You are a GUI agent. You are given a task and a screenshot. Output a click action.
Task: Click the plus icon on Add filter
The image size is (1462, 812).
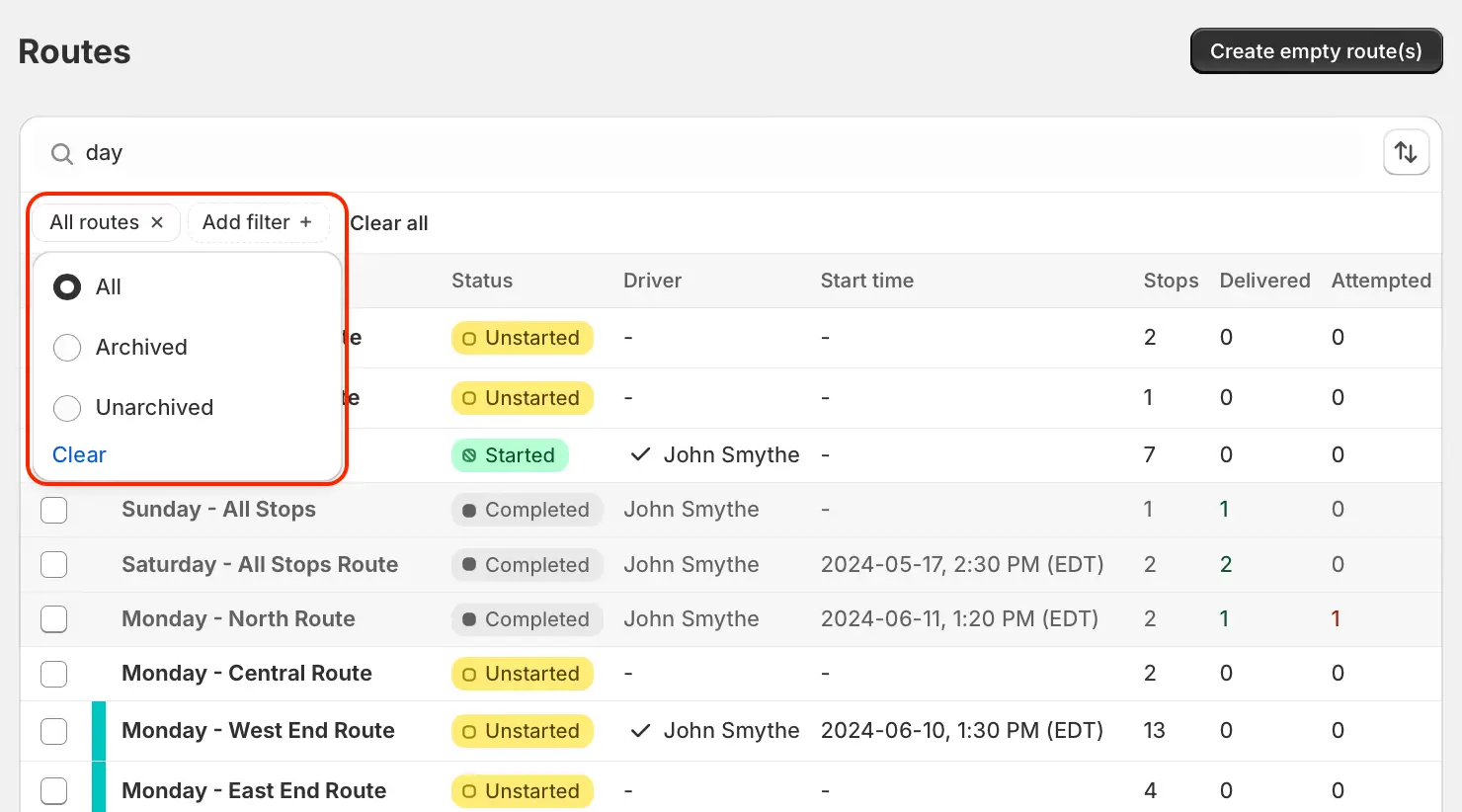[306, 222]
